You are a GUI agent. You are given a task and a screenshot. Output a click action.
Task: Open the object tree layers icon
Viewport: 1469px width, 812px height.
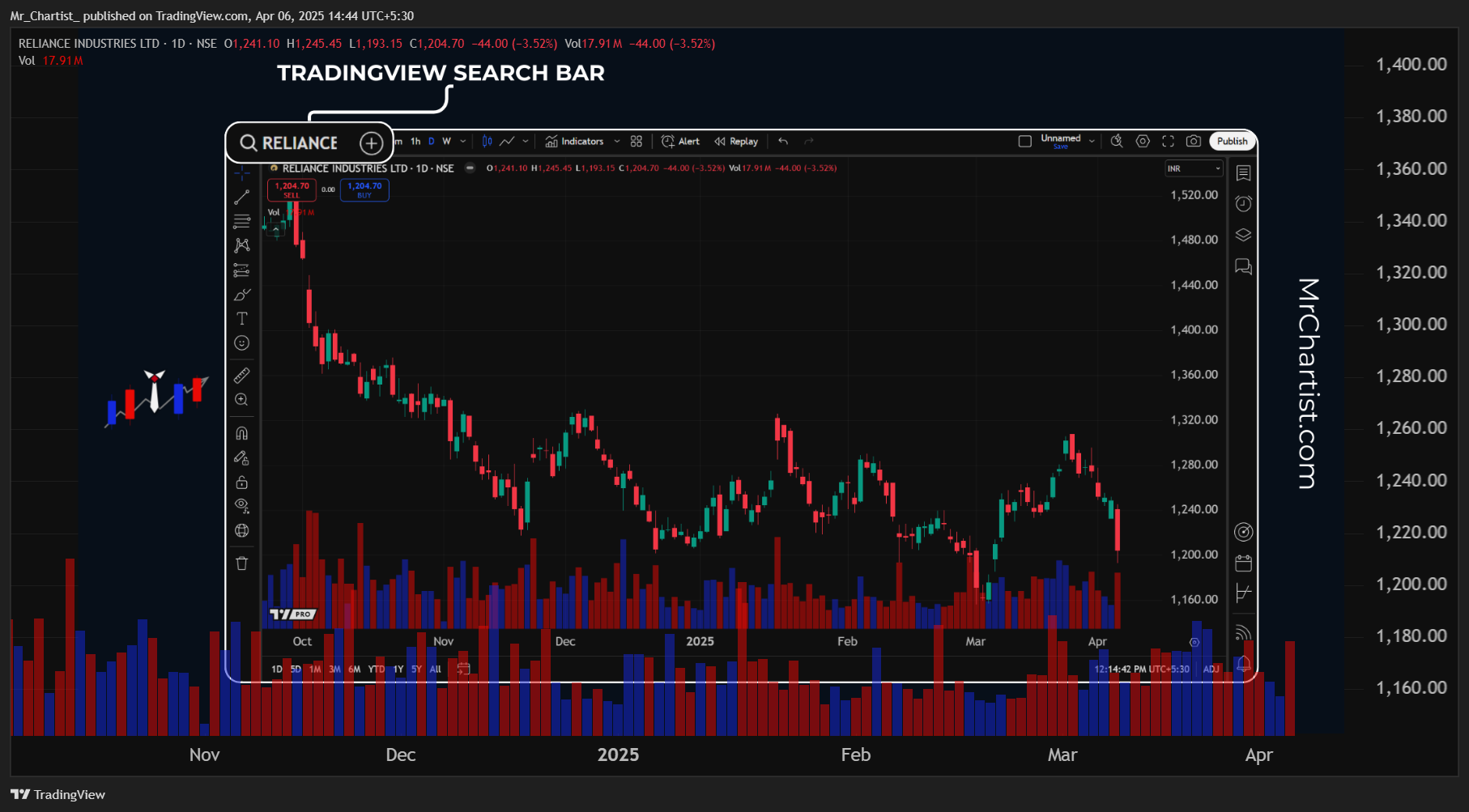pyautogui.click(x=1243, y=235)
